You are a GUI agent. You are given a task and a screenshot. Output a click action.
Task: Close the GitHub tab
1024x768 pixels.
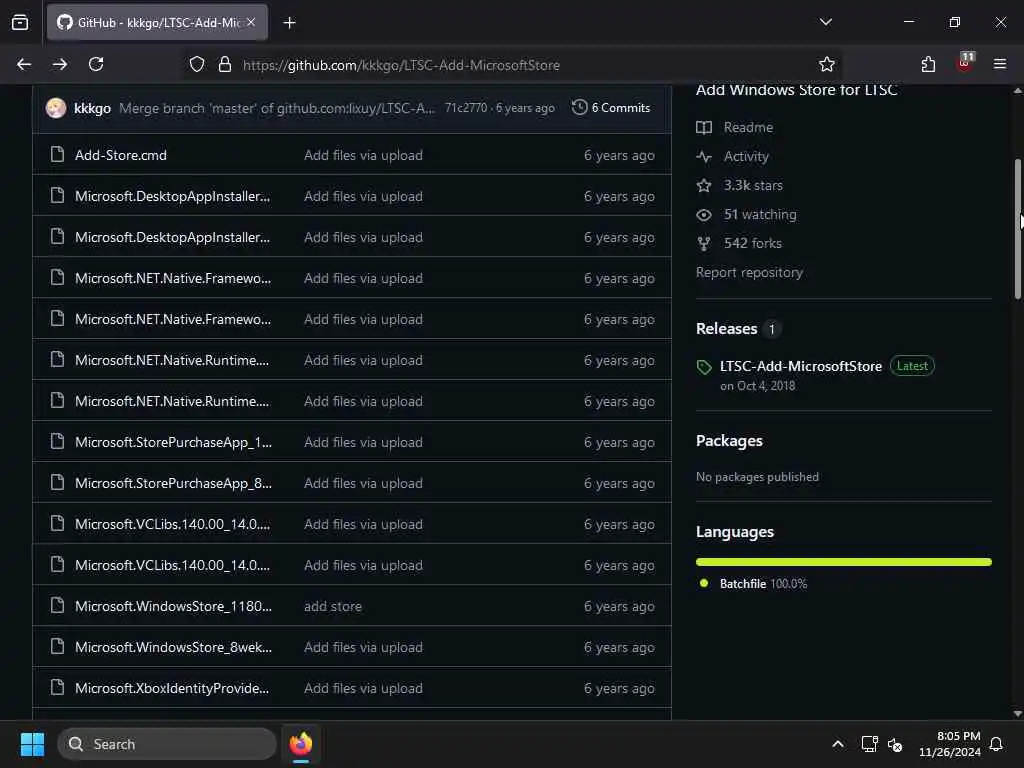(251, 22)
